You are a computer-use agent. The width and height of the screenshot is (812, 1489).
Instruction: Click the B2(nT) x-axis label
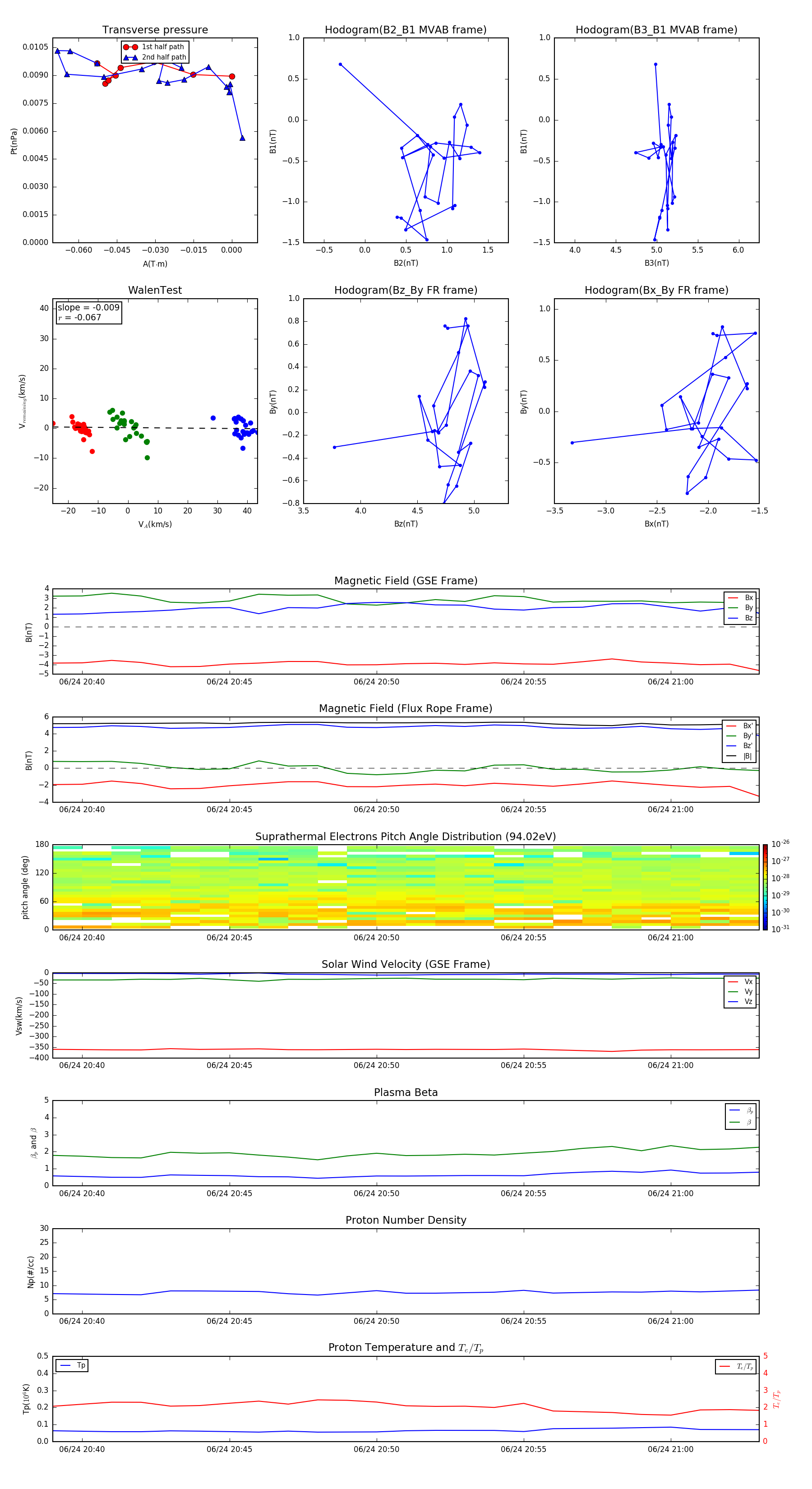(406, 263)
